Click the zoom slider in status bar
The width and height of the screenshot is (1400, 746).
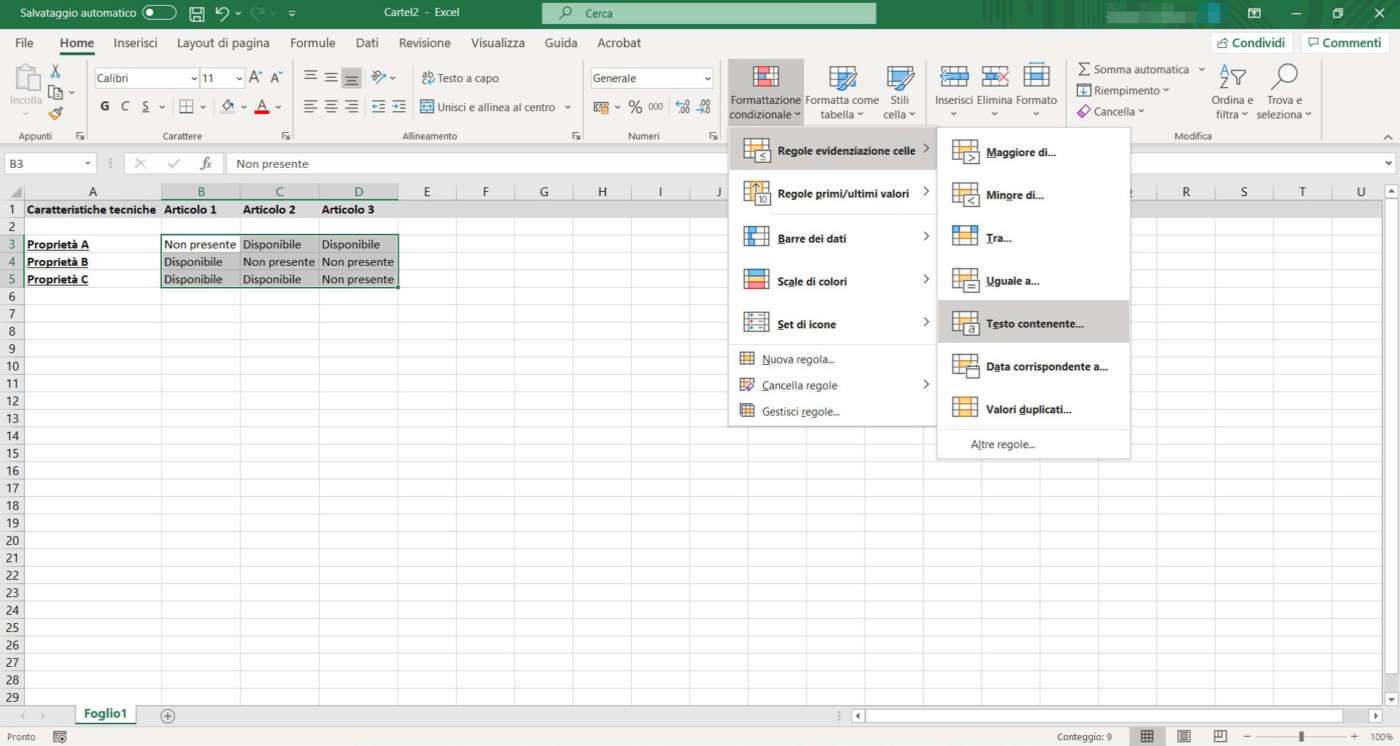pyautogui.click(x=1301, y=737)
